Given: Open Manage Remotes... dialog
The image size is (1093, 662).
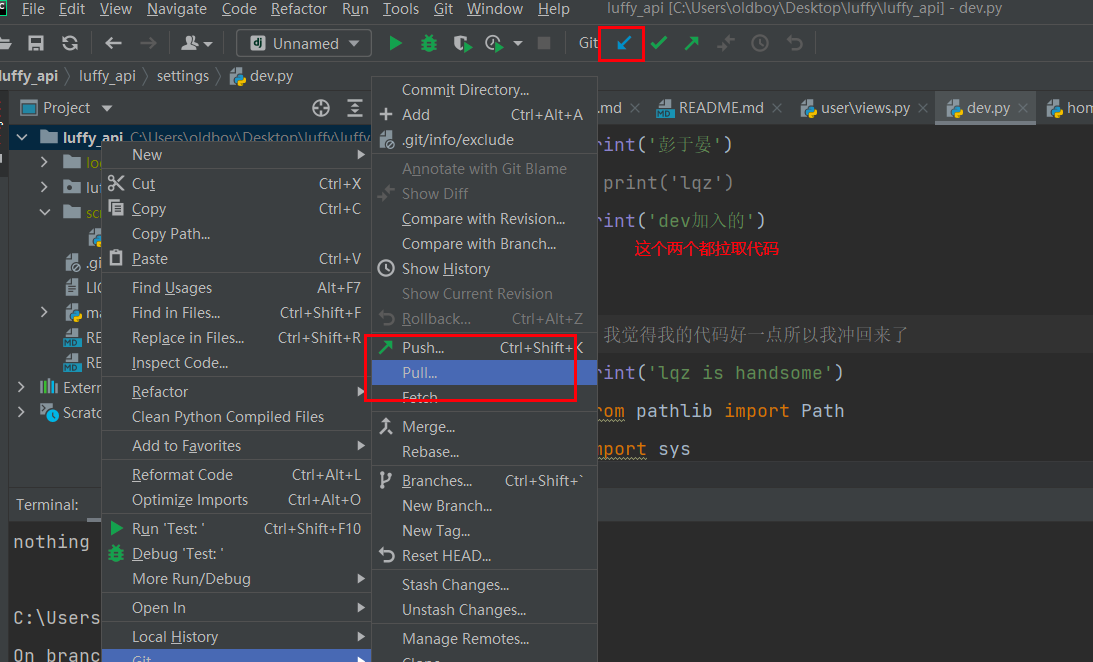Looking at the screenshot, I should pos(484,639).
